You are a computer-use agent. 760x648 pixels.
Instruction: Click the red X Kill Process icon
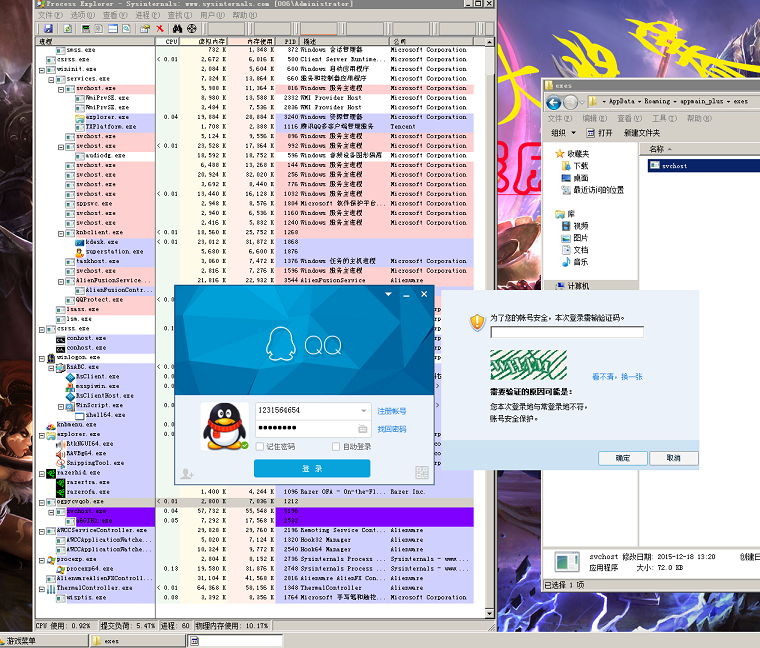click(160, 29)
